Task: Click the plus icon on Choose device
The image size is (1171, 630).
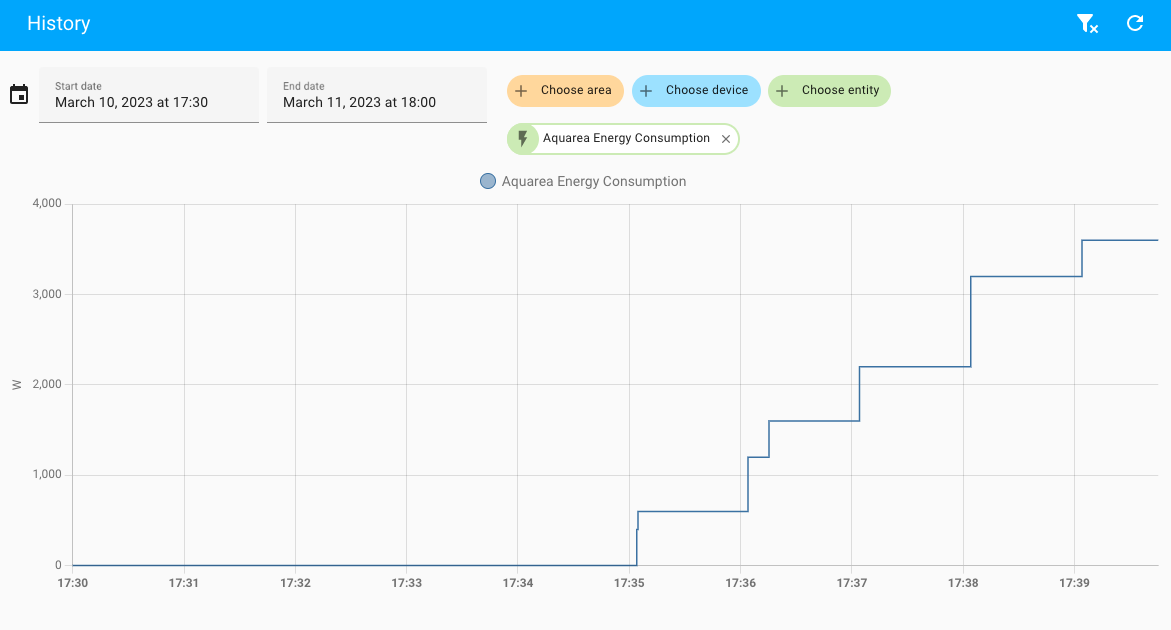Action: click(x=646, y=91)
